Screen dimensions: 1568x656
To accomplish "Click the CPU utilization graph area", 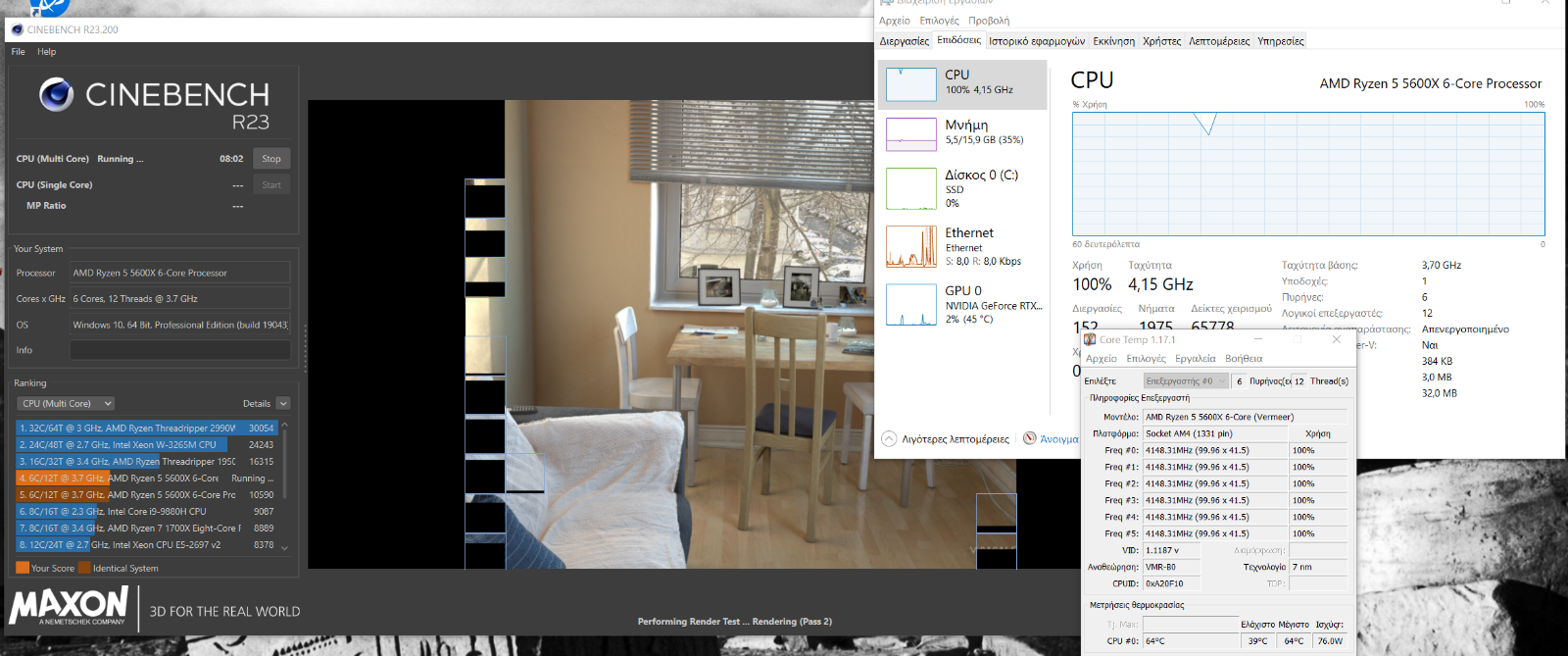I will coord(1308,174).
